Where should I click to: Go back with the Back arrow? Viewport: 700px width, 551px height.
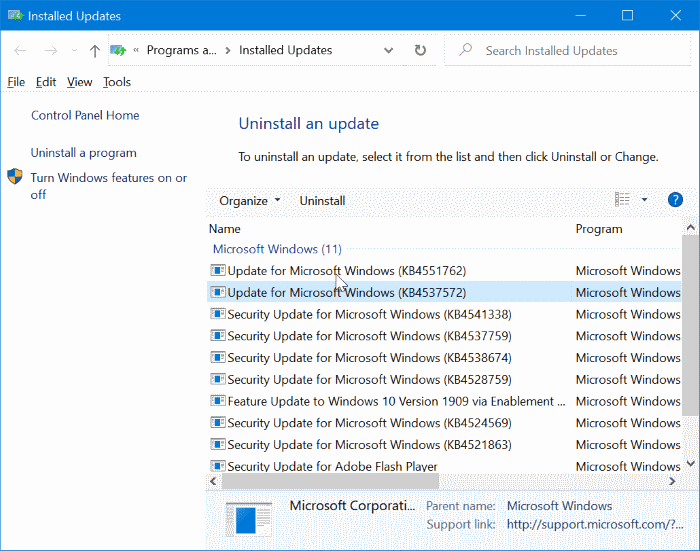21,50
